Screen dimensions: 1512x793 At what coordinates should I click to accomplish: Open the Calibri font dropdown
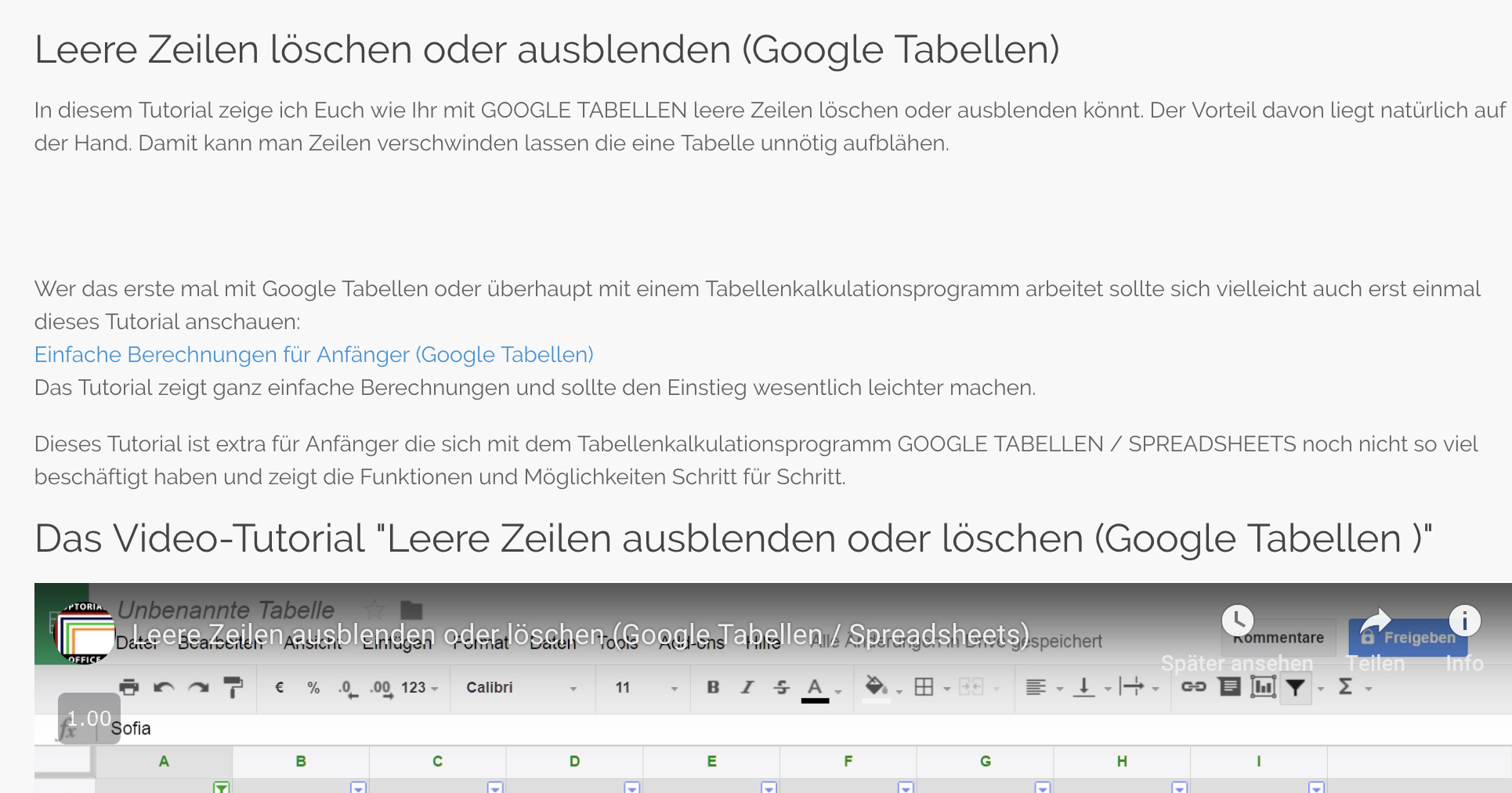tap(521, 687)
